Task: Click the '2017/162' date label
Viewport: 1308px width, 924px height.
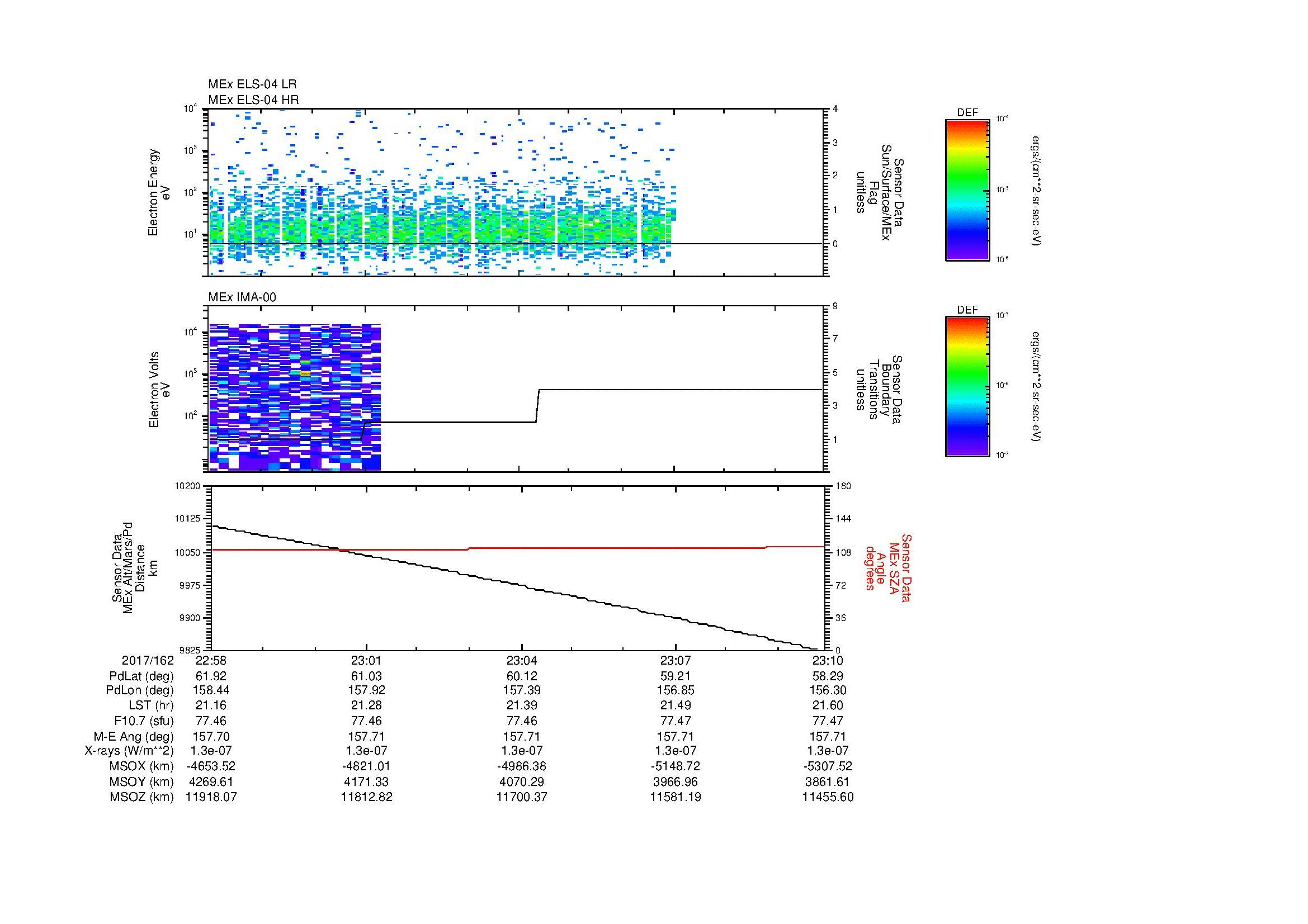Action: (x=148, y=660)
